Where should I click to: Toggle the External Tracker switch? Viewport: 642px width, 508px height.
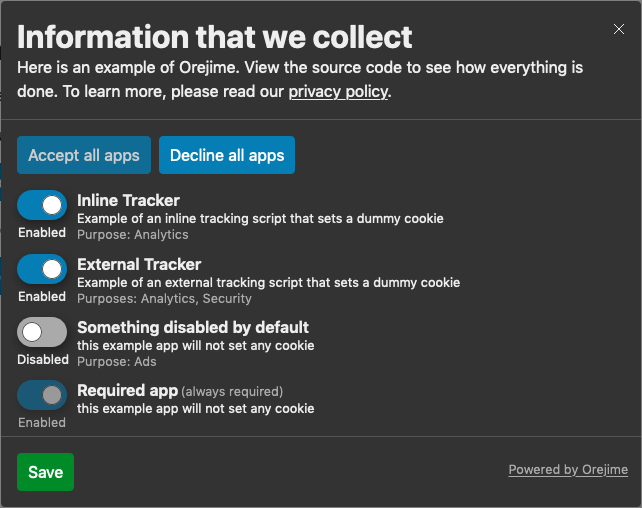(42, 269)
